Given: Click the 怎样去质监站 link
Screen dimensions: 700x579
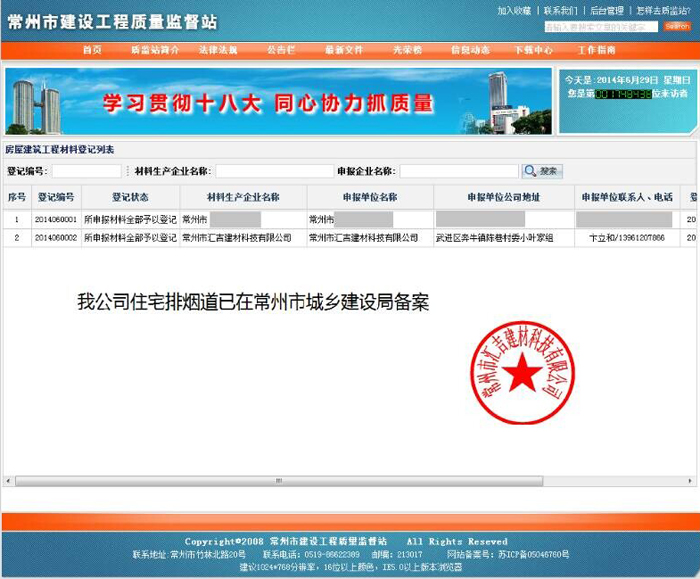Looking at the screenshot, I should pos(662,11).
